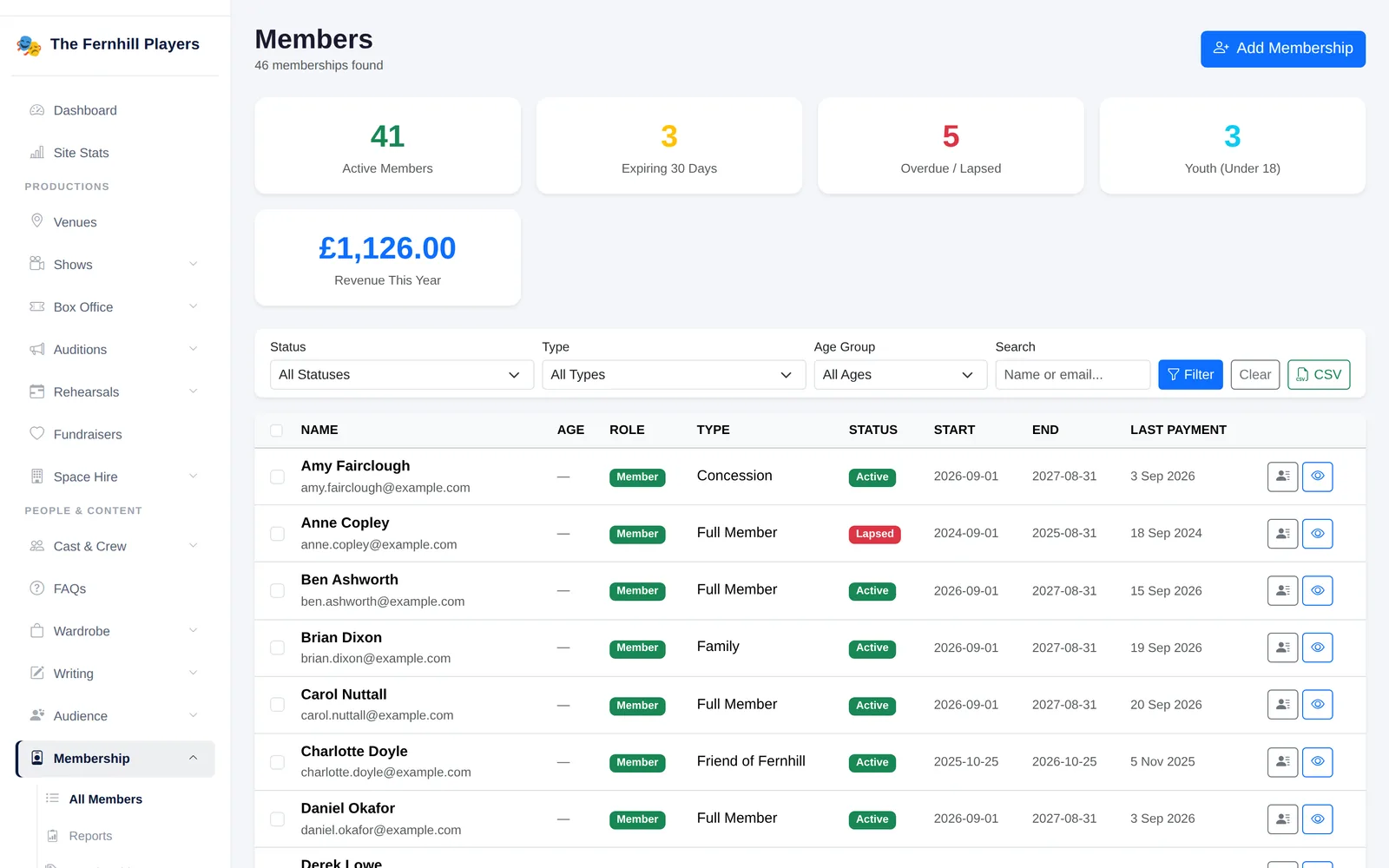Select Anne Copley's row checkbox
Screen dimensions: 1389x868
coord(277,534)
